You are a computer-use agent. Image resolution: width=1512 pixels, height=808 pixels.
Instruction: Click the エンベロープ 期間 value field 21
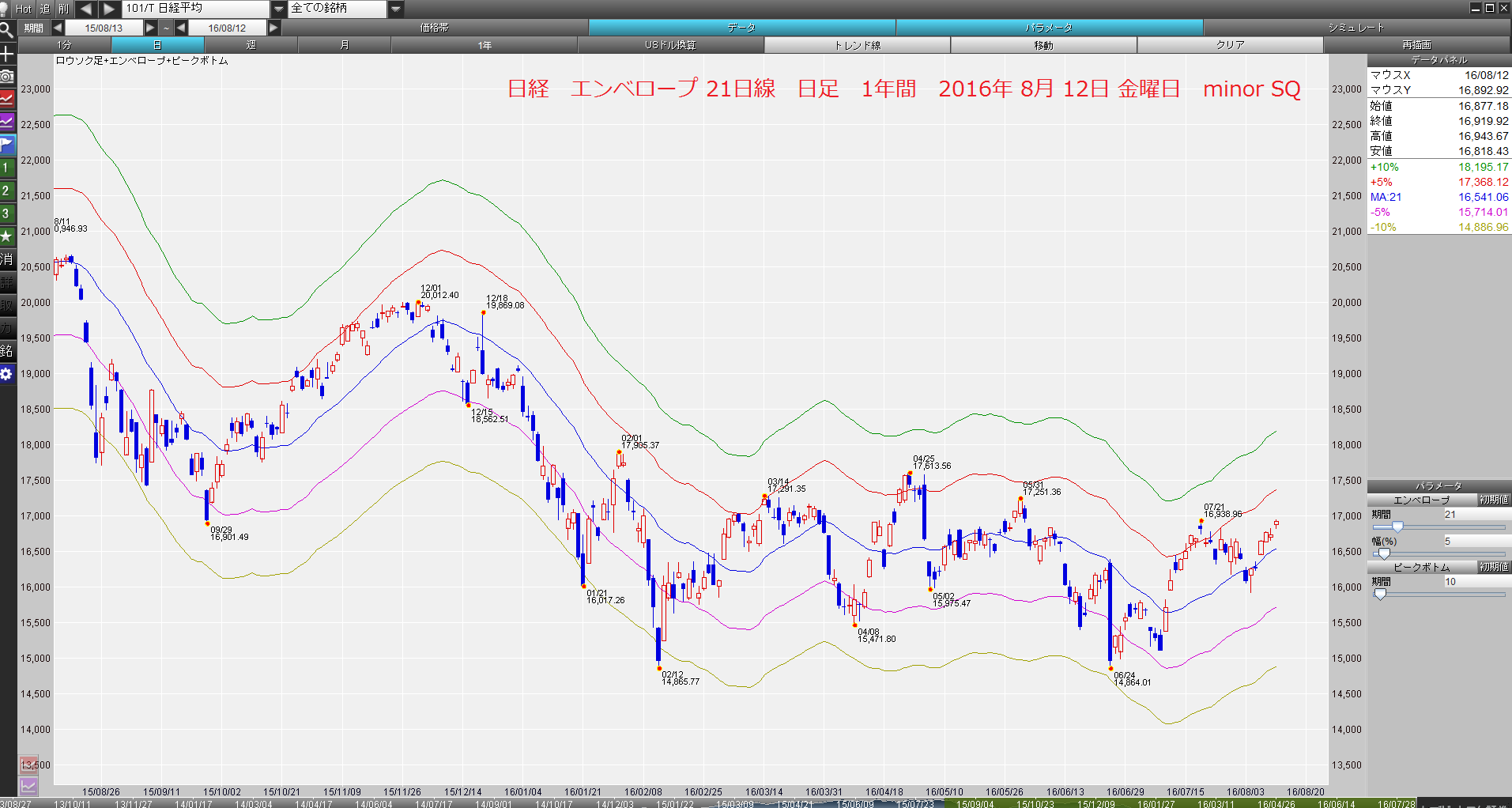(x=1476, y=515)
